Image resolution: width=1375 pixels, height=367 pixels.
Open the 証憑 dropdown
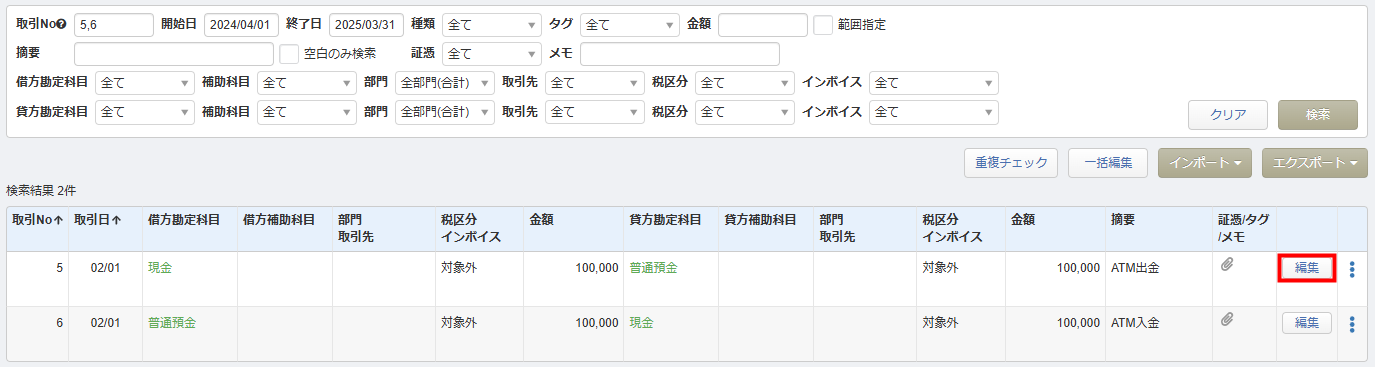pyautogui.click(x=491, y=54)
